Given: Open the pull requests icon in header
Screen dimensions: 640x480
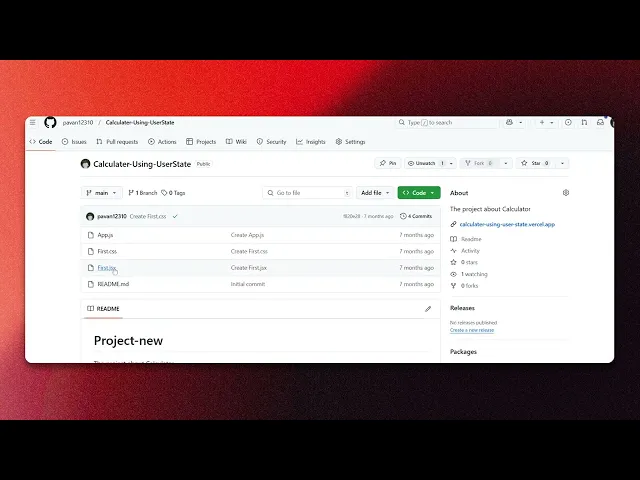Looking at the screenshot, I should click(584, 122).
